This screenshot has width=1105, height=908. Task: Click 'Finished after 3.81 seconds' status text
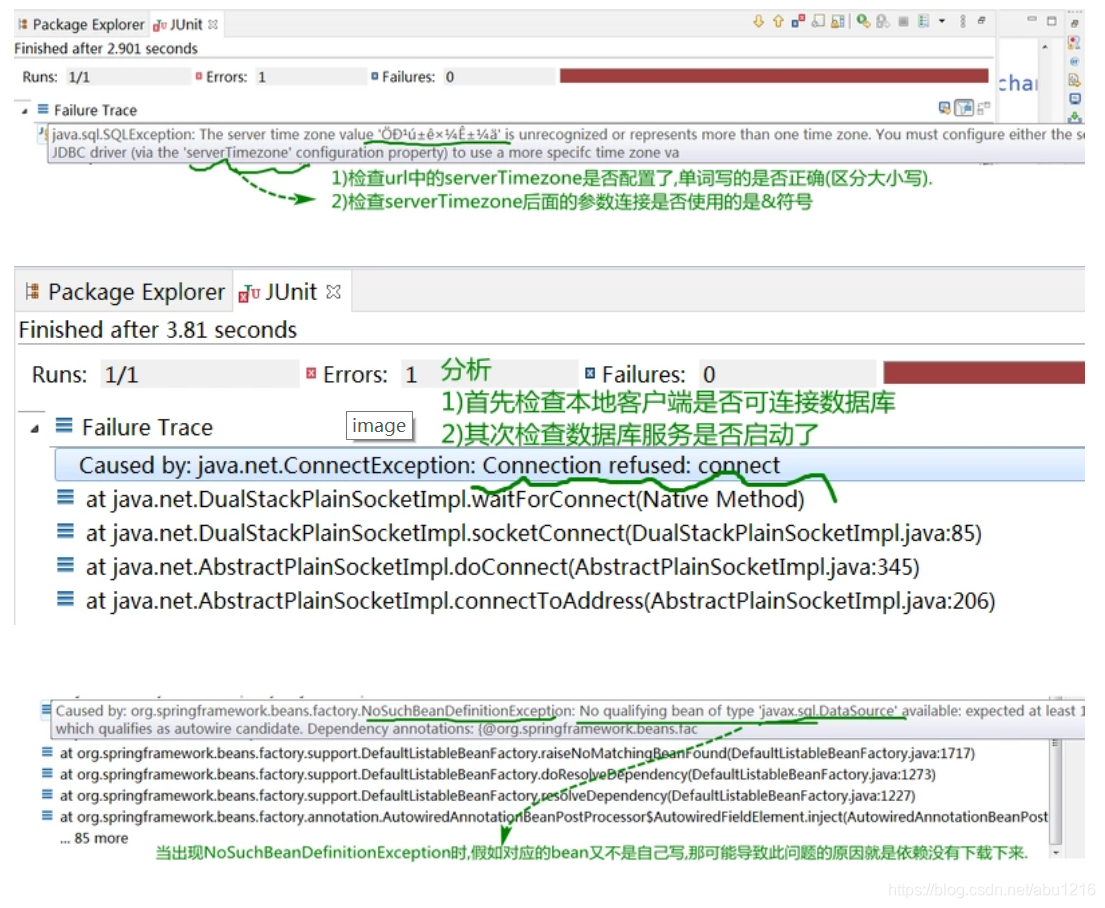coord(158,330)
